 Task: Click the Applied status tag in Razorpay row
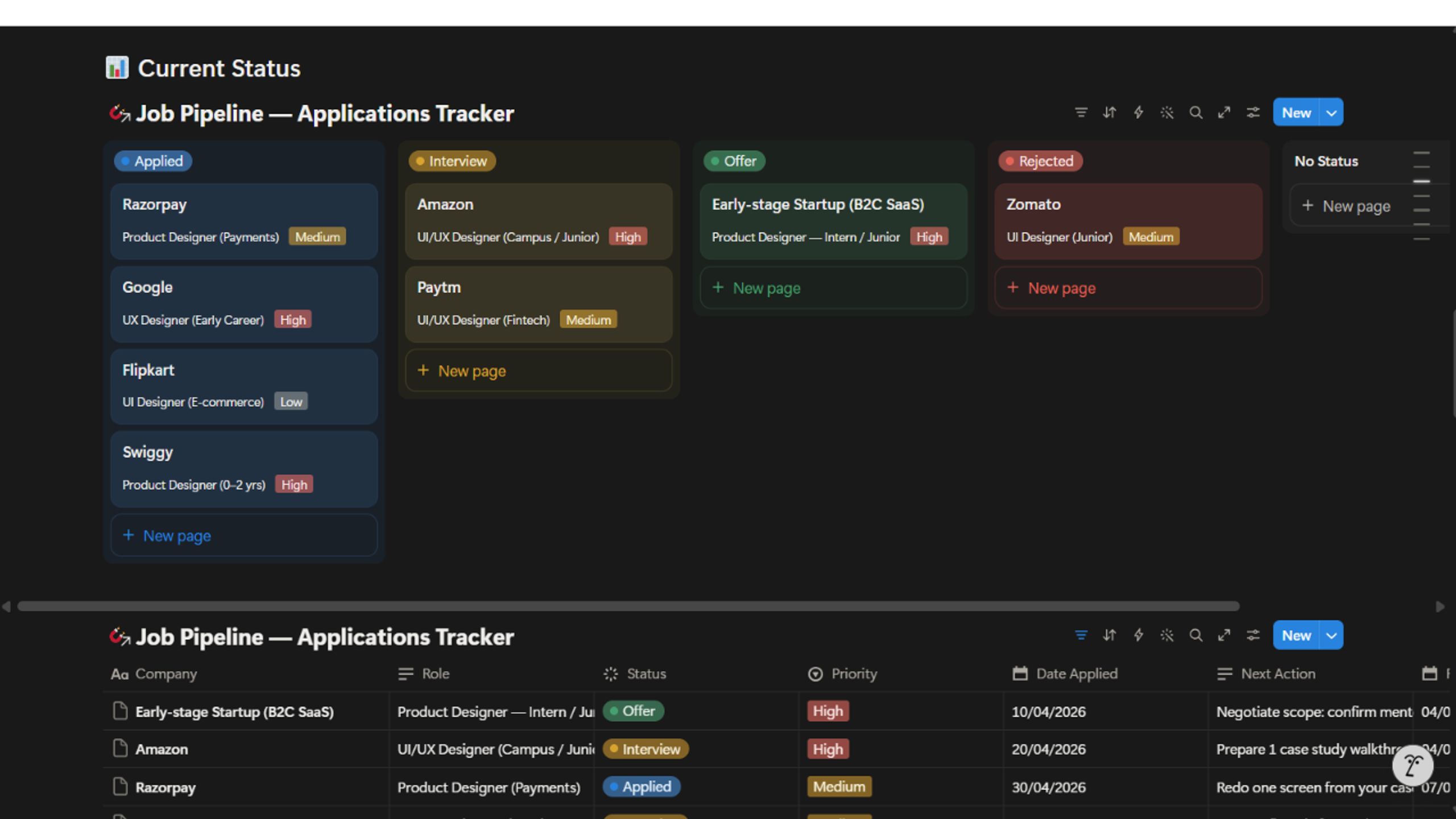[641, 787]
